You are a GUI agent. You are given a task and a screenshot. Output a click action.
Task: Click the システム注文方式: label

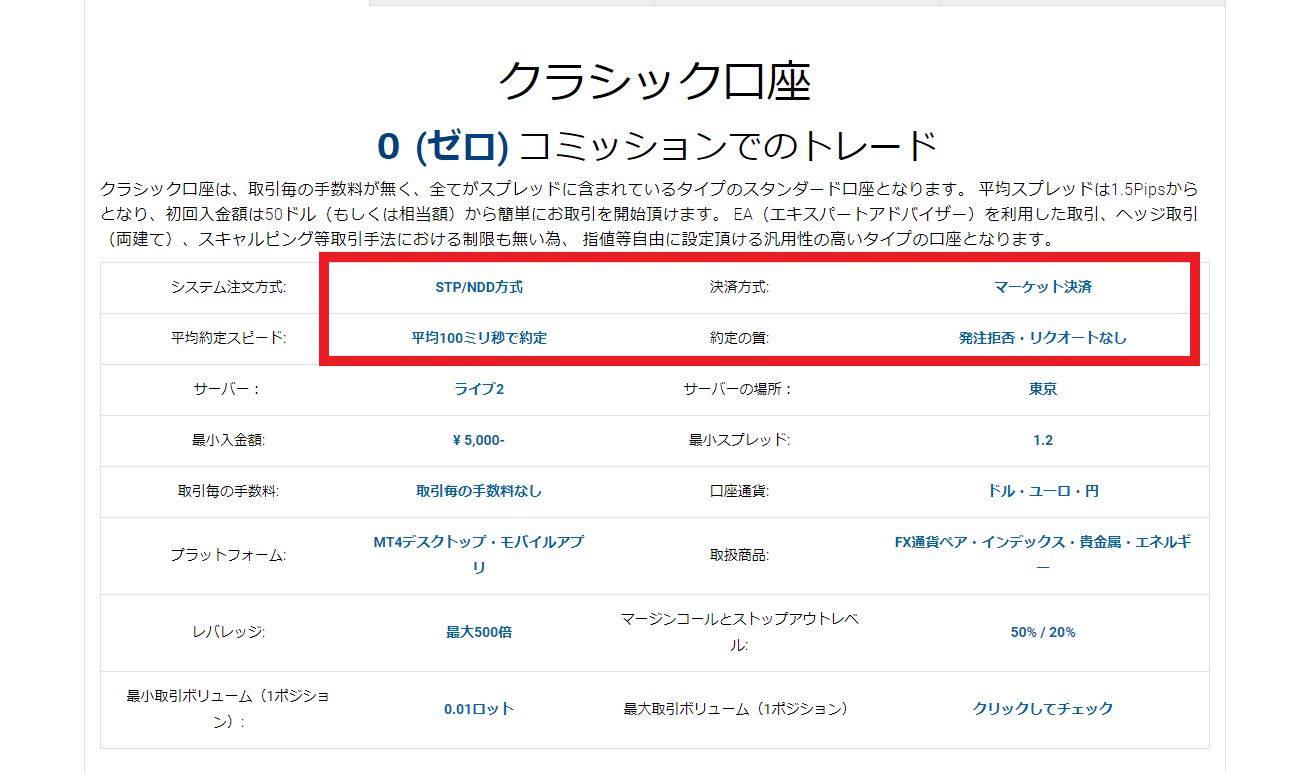[x=228, y=287]
